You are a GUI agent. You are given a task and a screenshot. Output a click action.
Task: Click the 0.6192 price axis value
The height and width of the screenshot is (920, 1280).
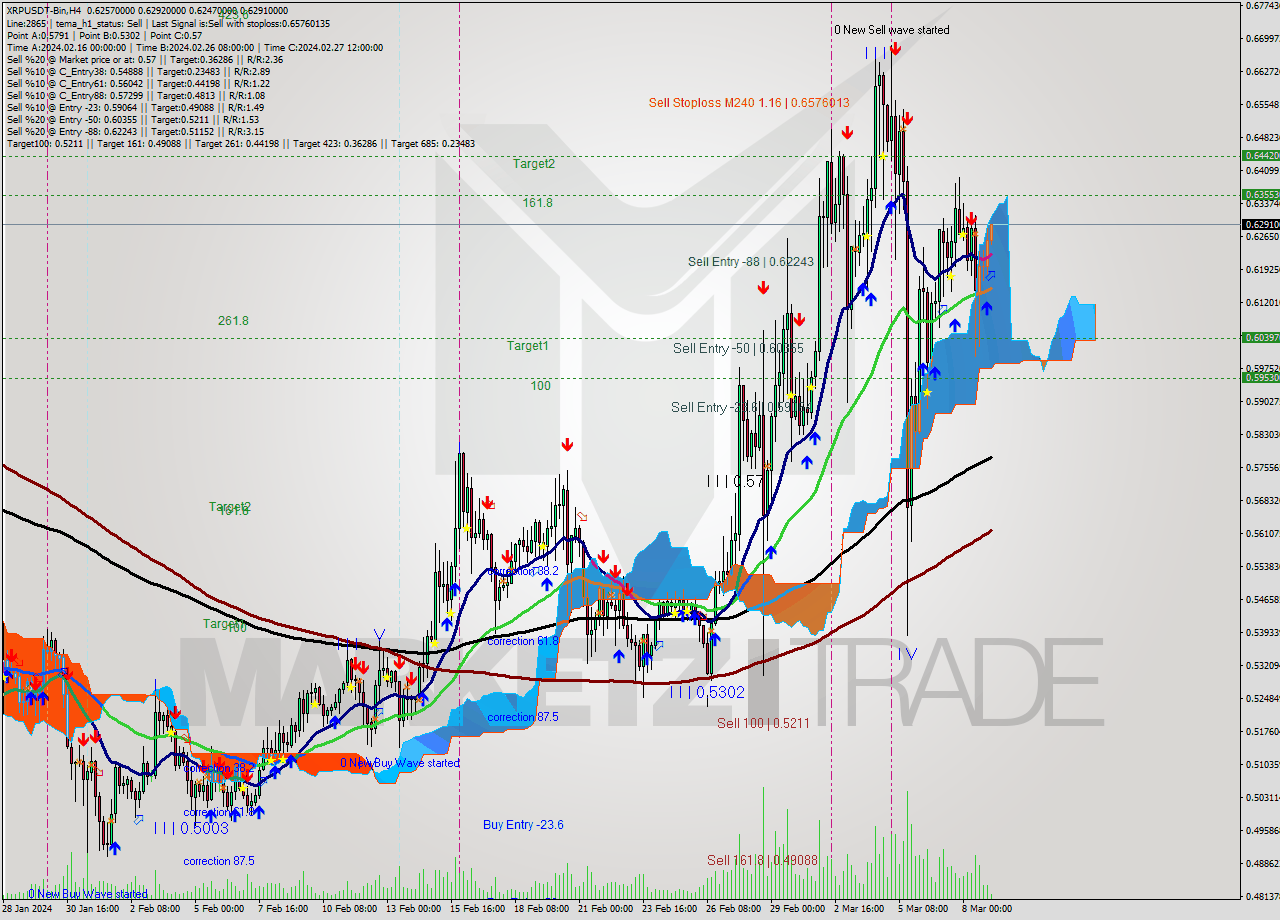coord(1262,269)
